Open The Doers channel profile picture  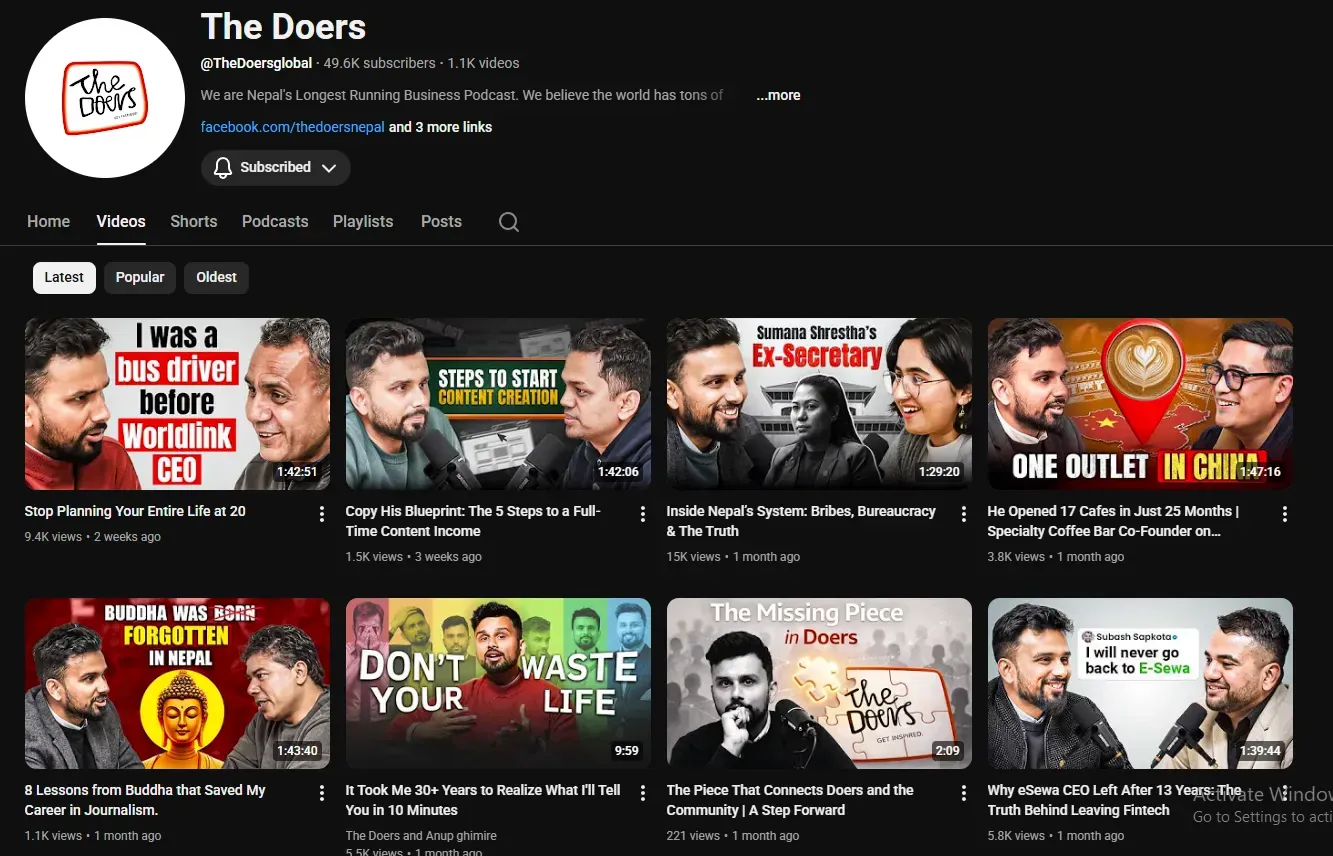click(105, 98)
